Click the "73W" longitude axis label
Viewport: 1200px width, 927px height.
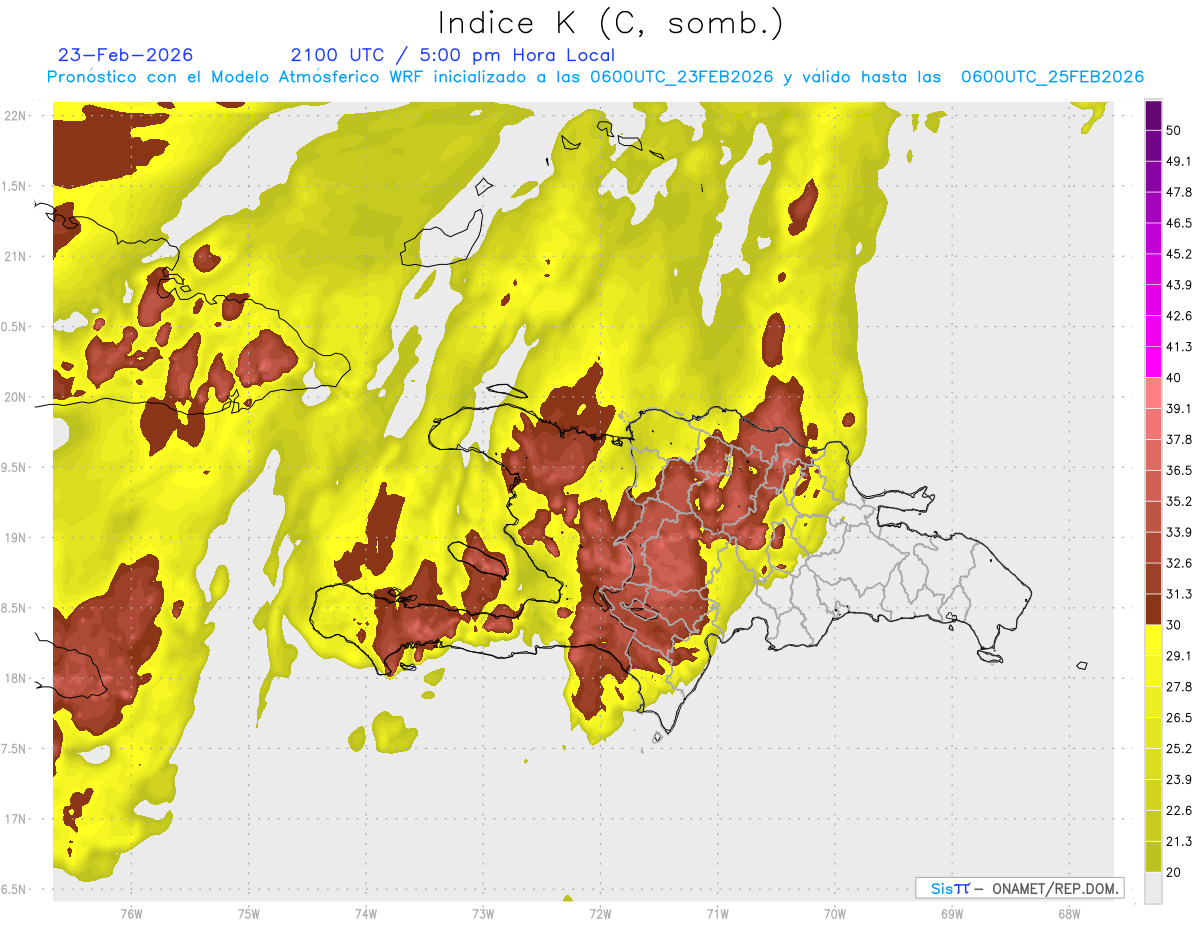483,913
